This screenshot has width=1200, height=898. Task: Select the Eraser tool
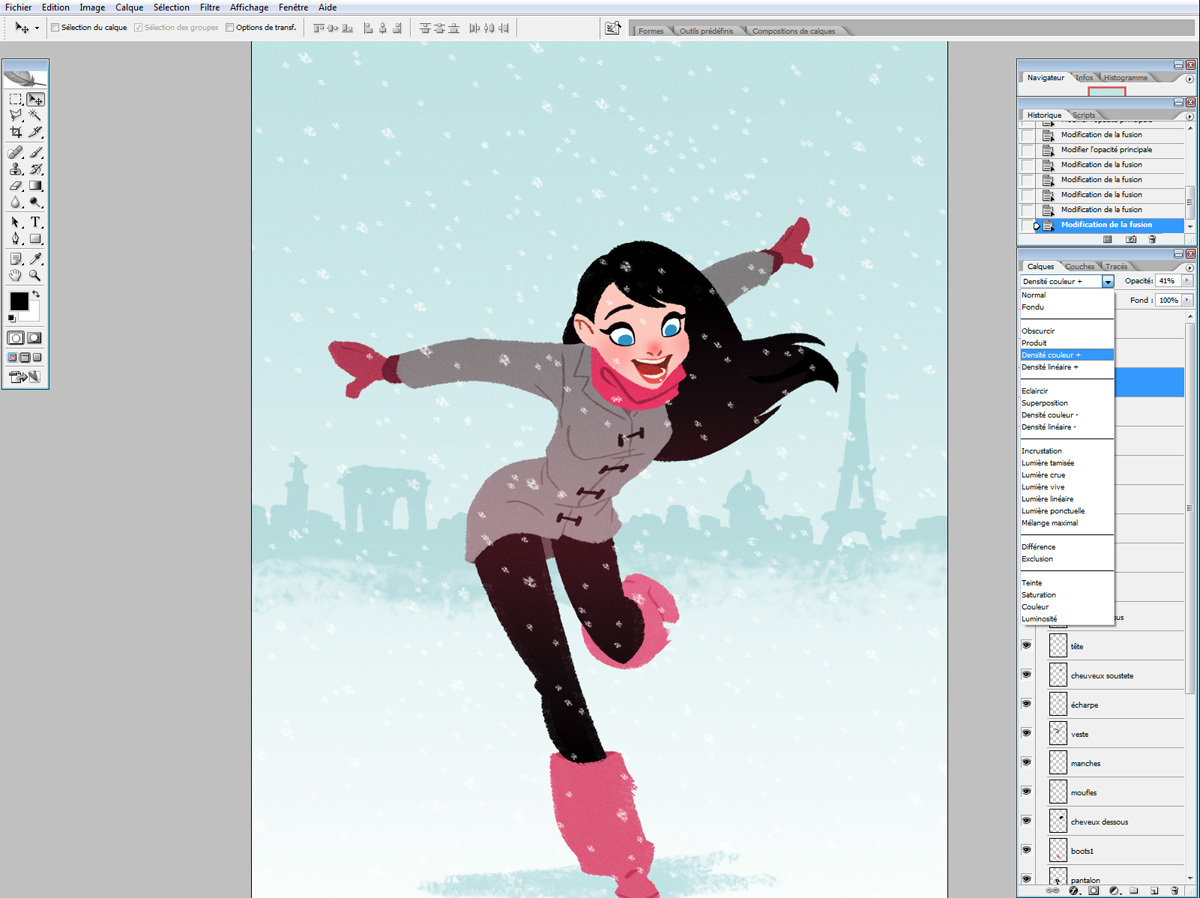pyautogui.click(x=16, y=185)
